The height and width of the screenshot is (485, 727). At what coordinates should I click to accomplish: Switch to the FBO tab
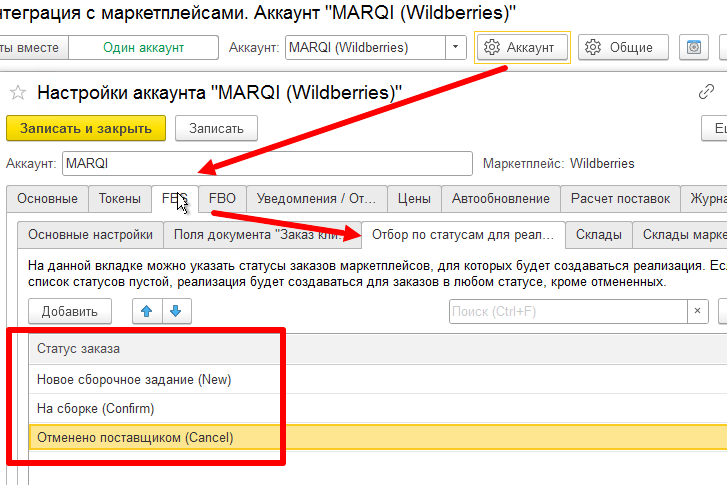click(x=222, y=199)
